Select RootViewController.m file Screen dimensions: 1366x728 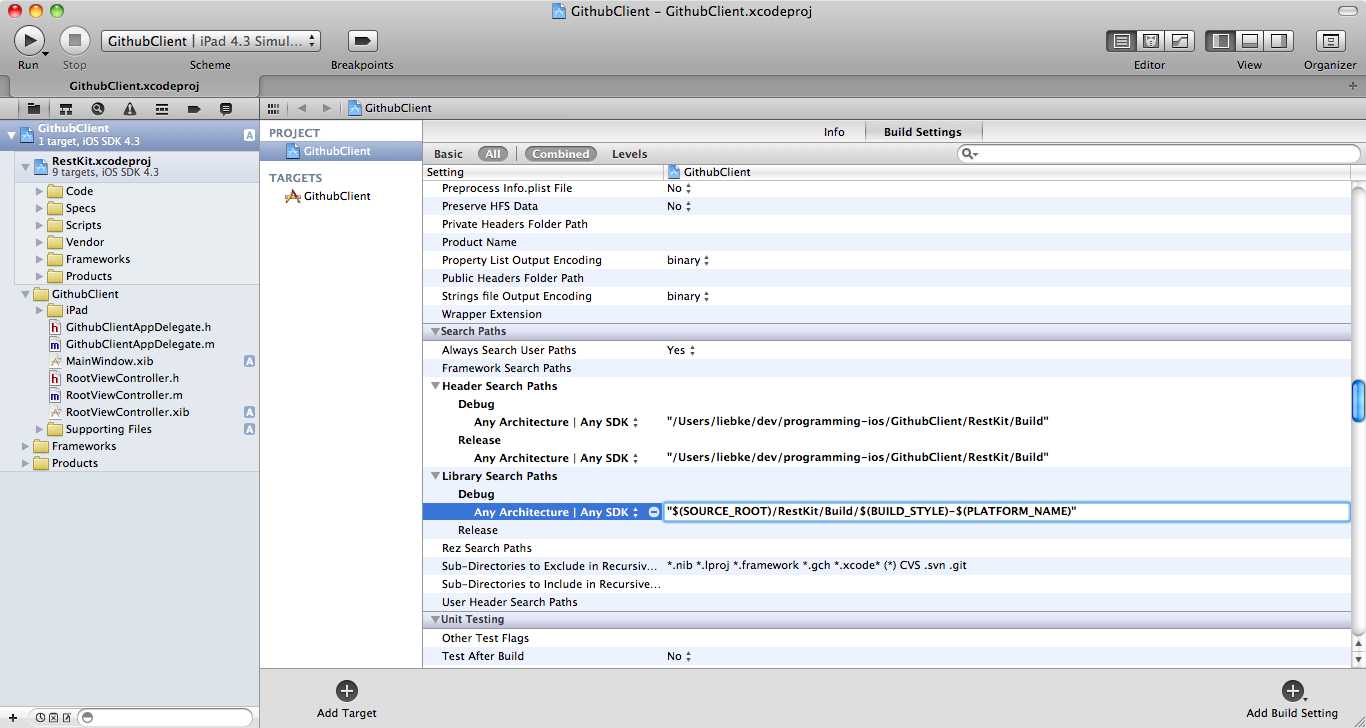tap(124, 395)
